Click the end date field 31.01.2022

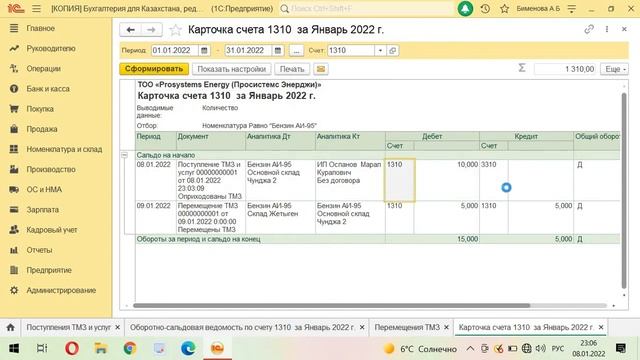(x=248, y=51)
